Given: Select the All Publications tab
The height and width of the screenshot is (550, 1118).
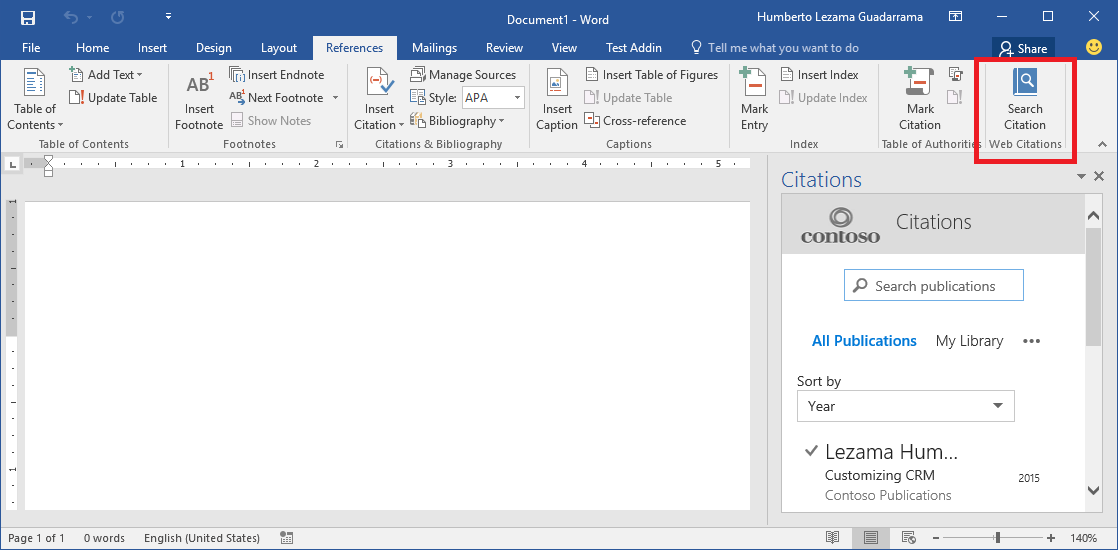Looking at the screenshot, I should 864,341.
